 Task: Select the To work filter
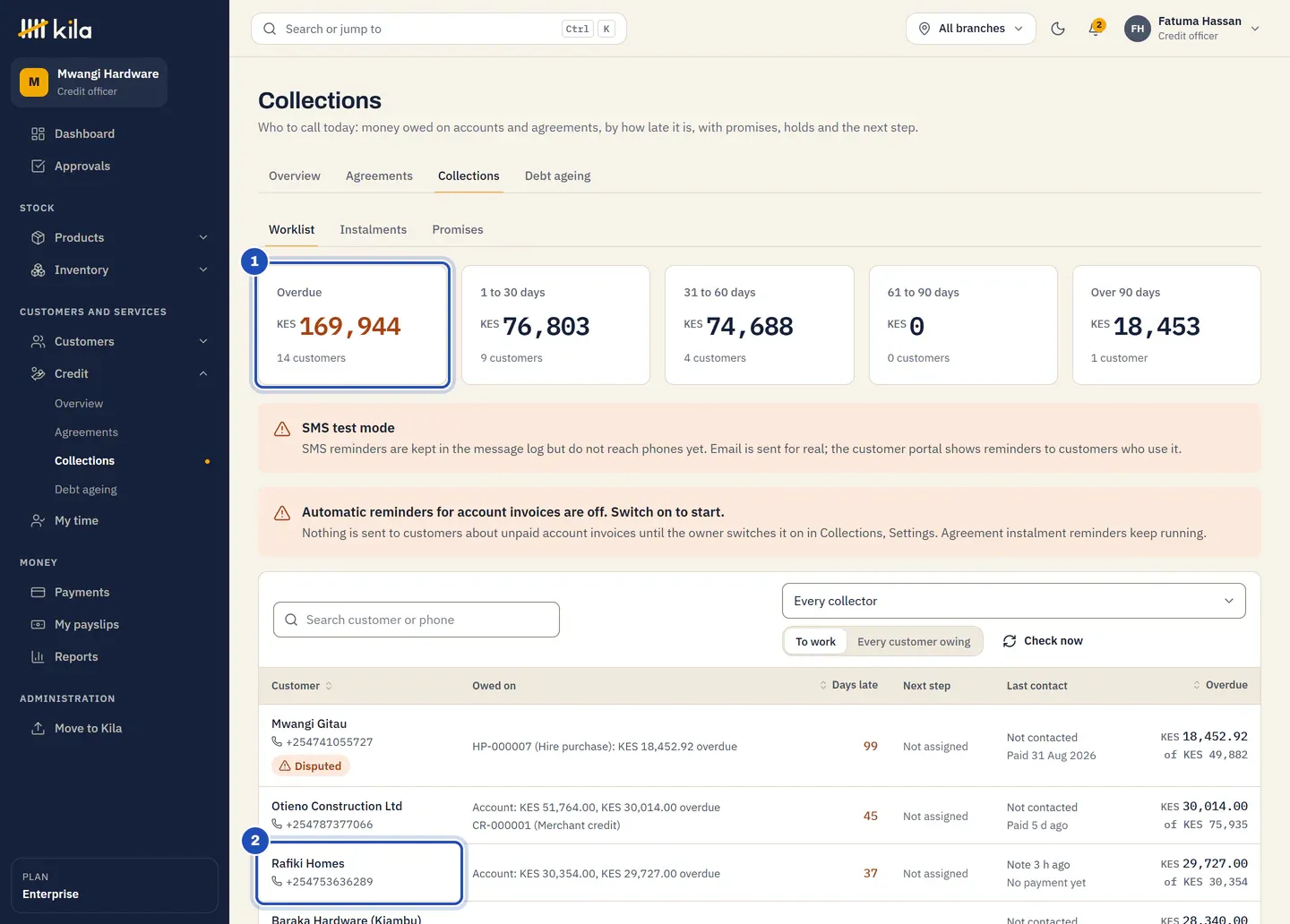(815, 641)
